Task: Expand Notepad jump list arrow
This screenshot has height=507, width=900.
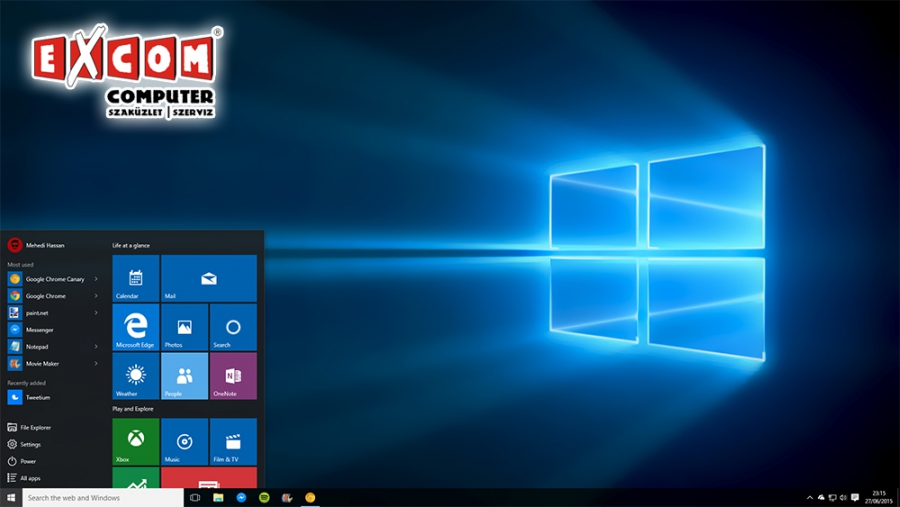Action: point(96,347)
